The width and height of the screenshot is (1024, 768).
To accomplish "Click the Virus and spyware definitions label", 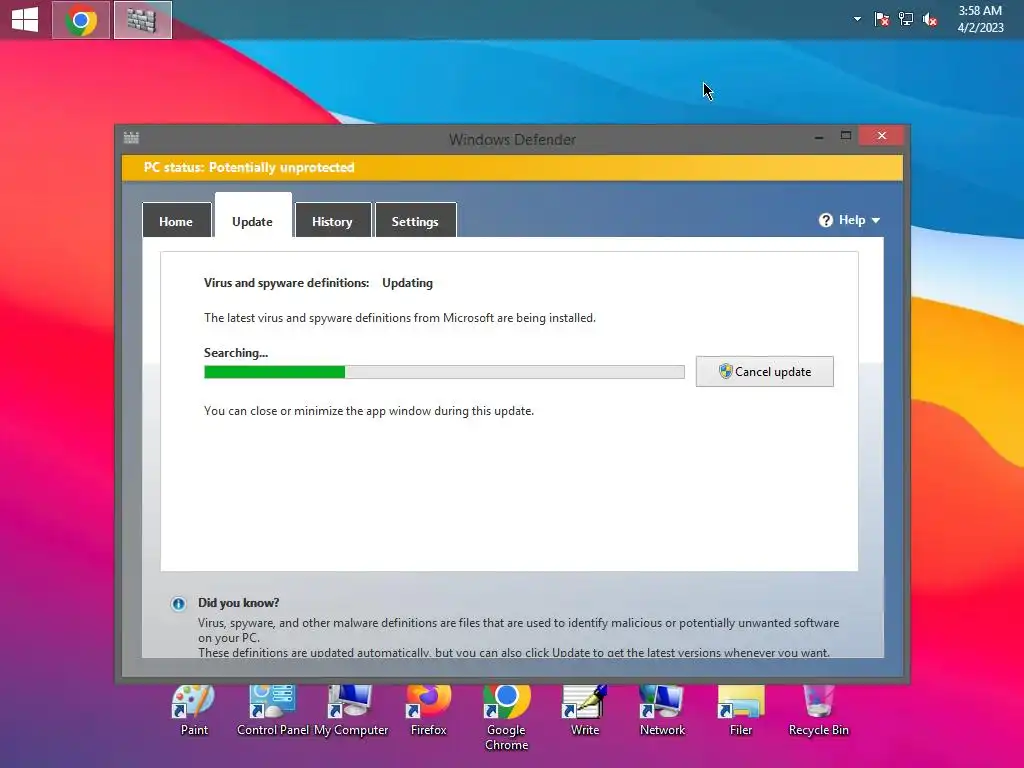I will click(286, 283).
